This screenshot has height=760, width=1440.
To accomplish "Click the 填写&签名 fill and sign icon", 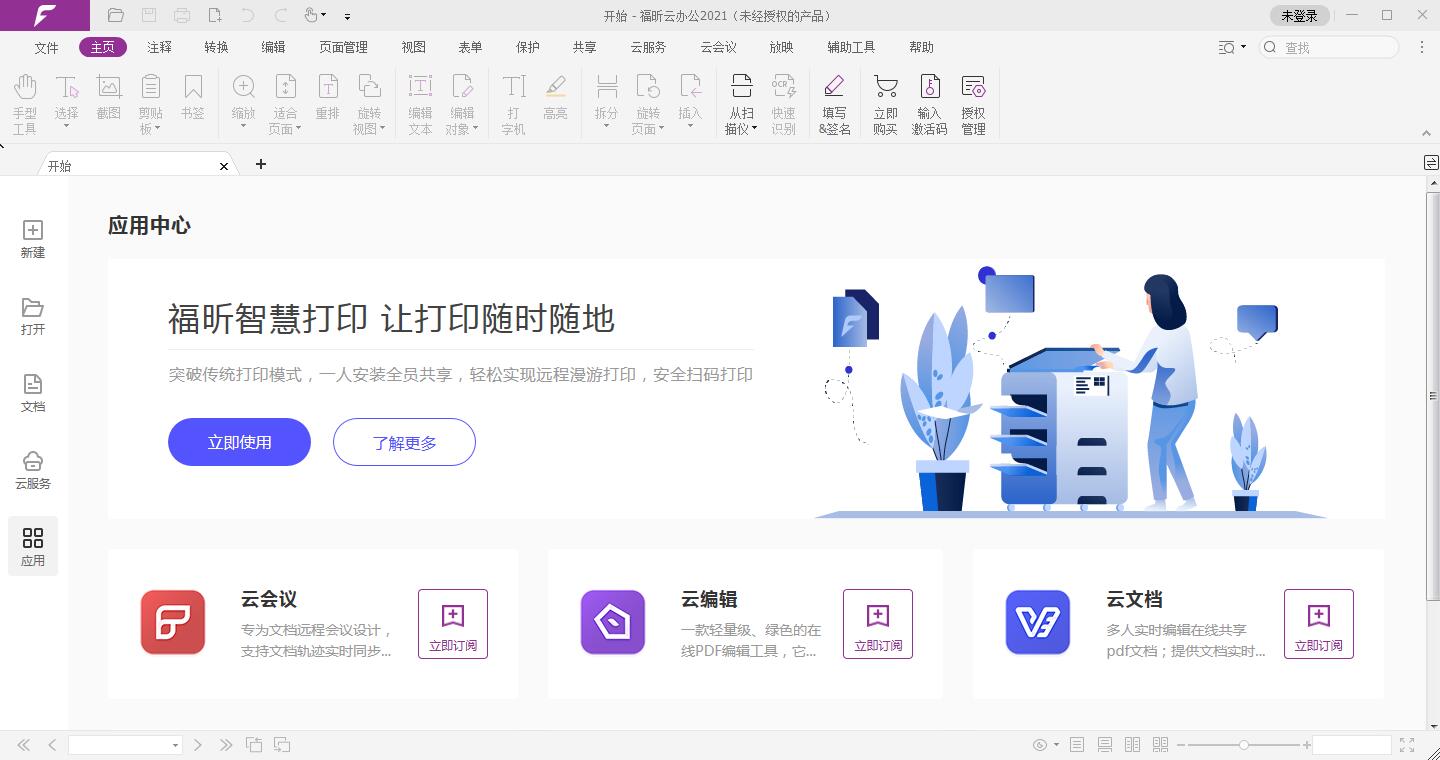I will [834, 102].
